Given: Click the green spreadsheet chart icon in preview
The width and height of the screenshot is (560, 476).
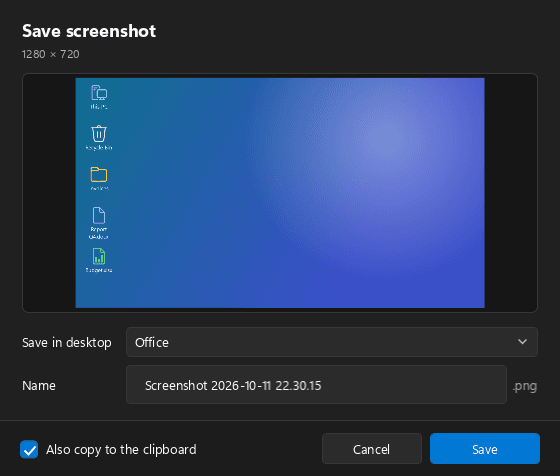Looking at the screenshot, I should [x=99, y=256].
